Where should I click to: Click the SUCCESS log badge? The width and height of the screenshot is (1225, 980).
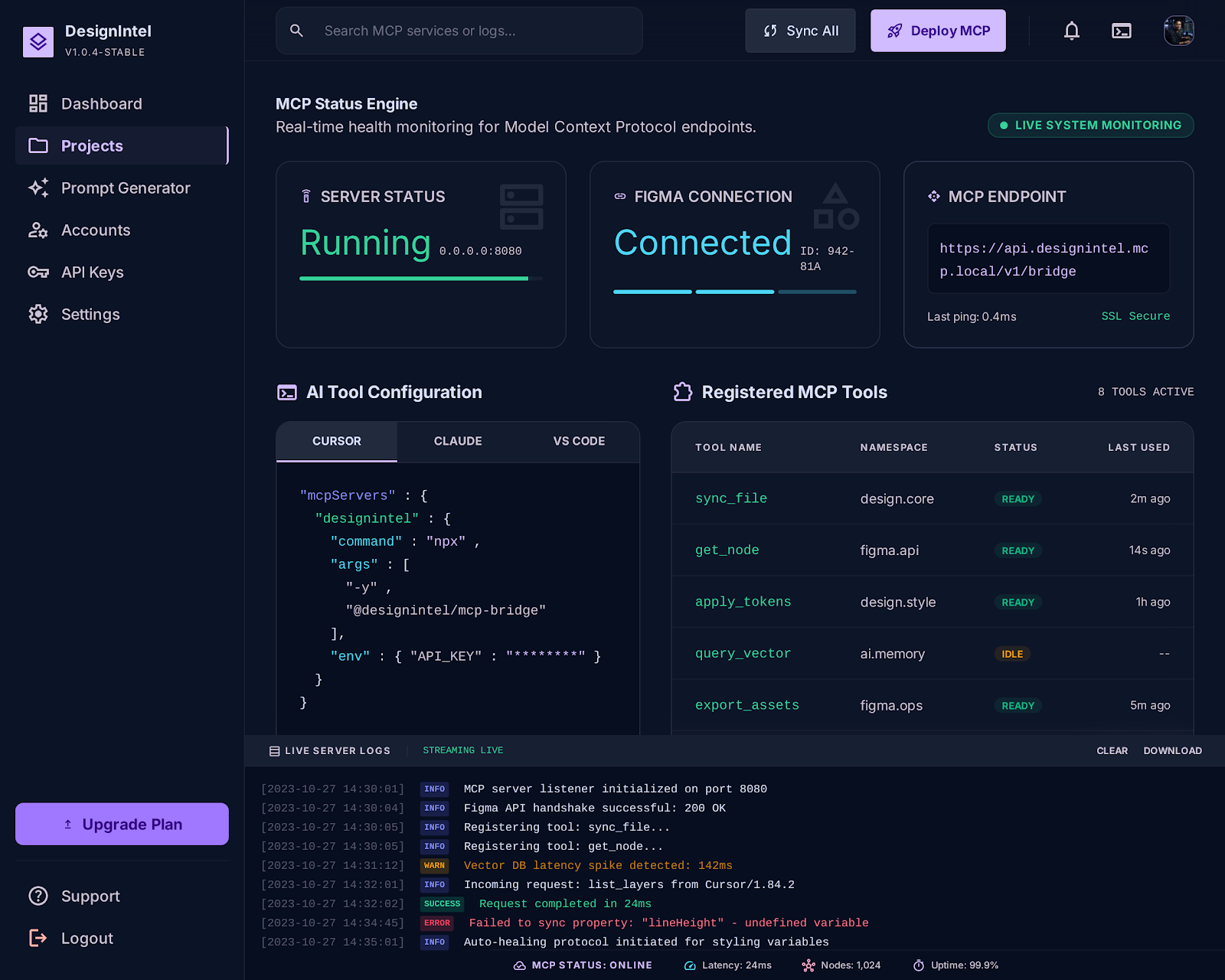pos(442,904)
